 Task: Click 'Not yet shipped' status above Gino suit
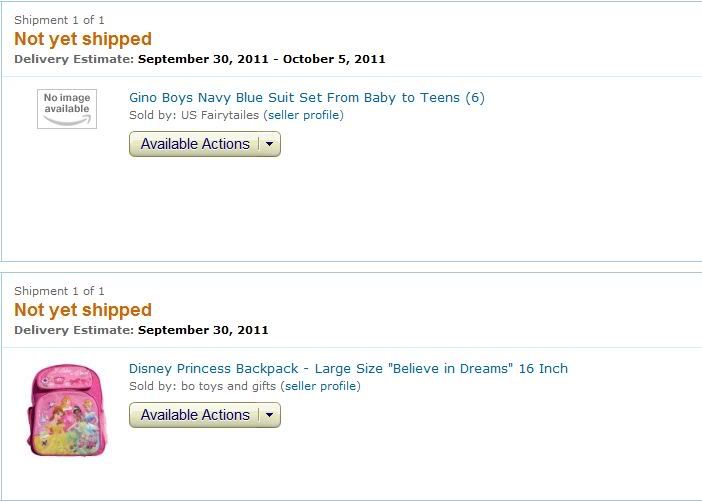83,39
